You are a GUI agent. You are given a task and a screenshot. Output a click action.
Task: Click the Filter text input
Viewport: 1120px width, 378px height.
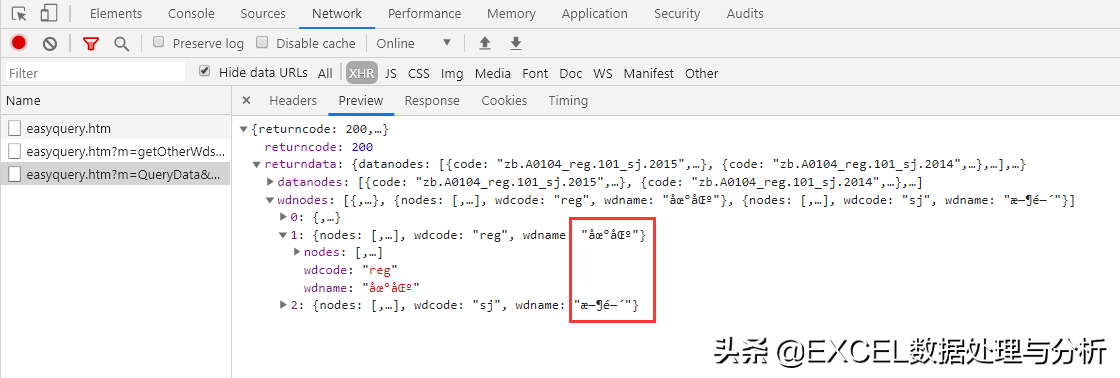click(x=95, y=72)
